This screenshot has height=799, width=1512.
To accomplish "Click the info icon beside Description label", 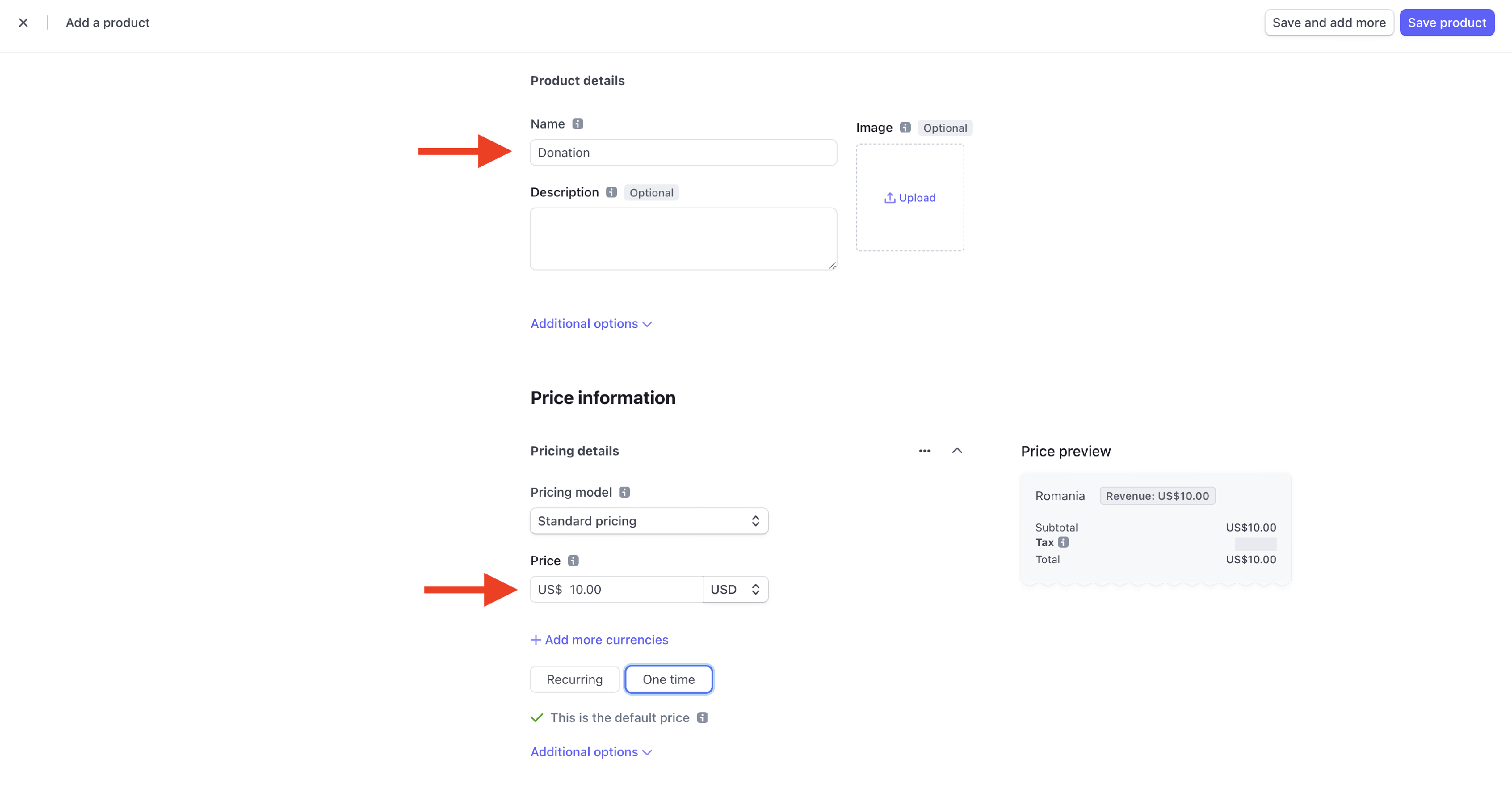I will [x=611, y=192].
